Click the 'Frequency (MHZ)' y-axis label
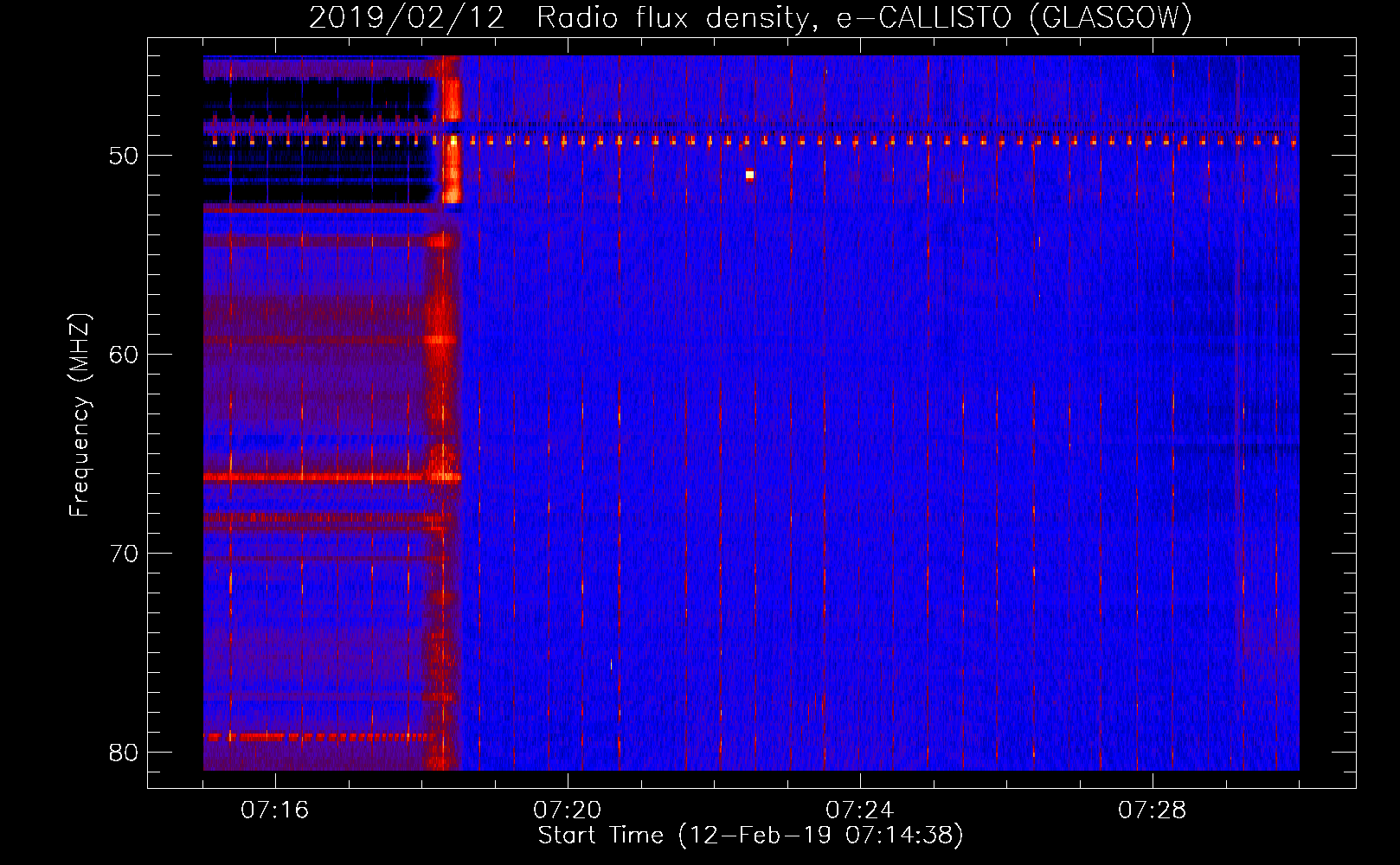The width and height of the screenshot is (1400, 865). click(x=80, y=415)
